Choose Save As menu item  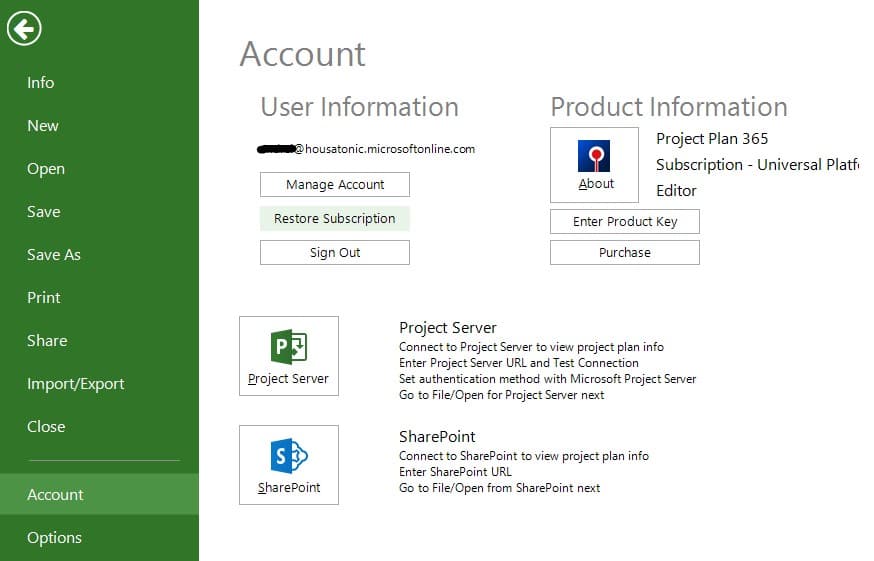pyautogui.click(x=54, y=255)
